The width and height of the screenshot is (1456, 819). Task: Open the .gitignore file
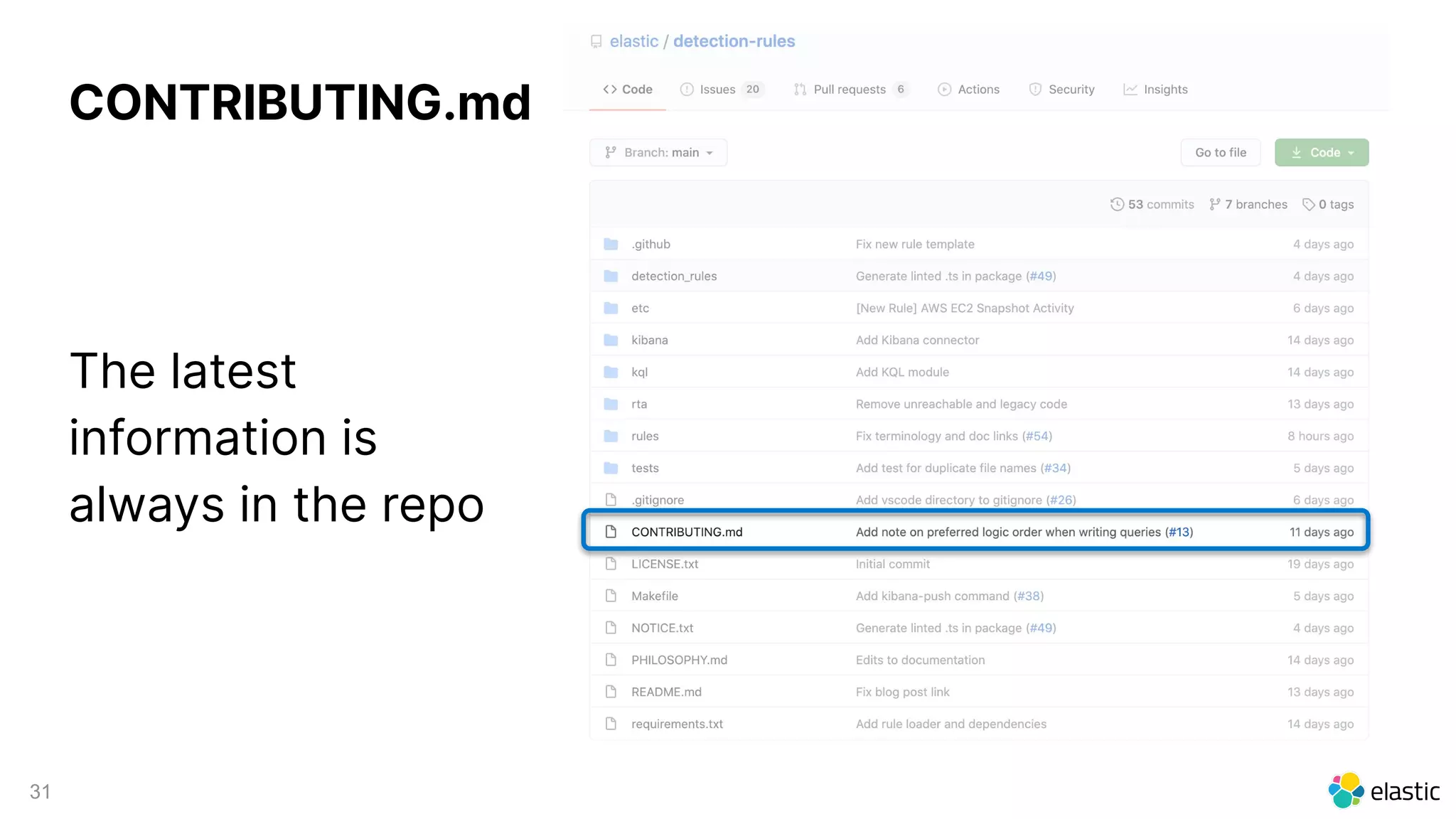click(658, 500)
